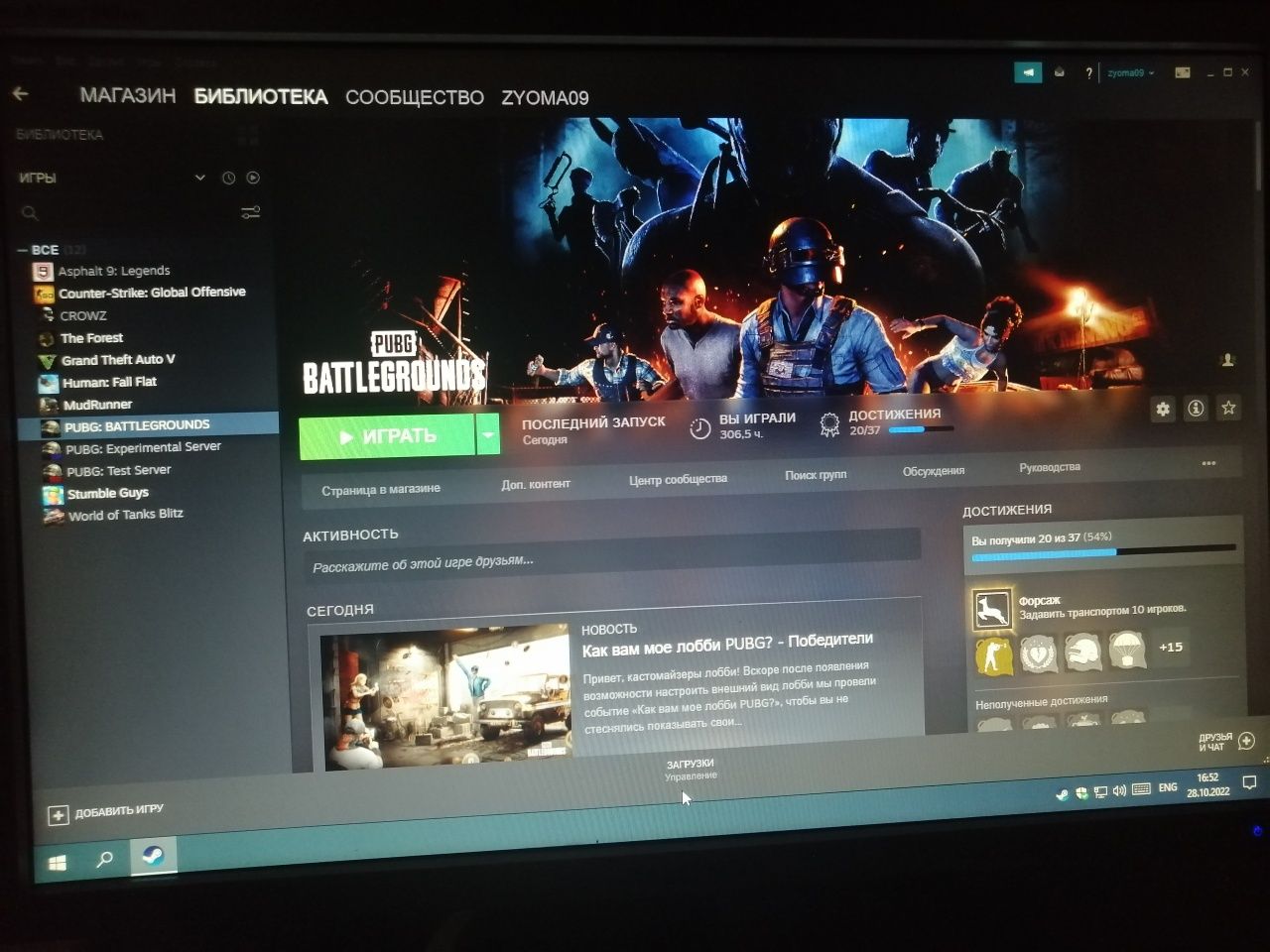Select Stumble Guys in library
The width and height of the screenshot is (1270, 952).
tap(107, 493)
